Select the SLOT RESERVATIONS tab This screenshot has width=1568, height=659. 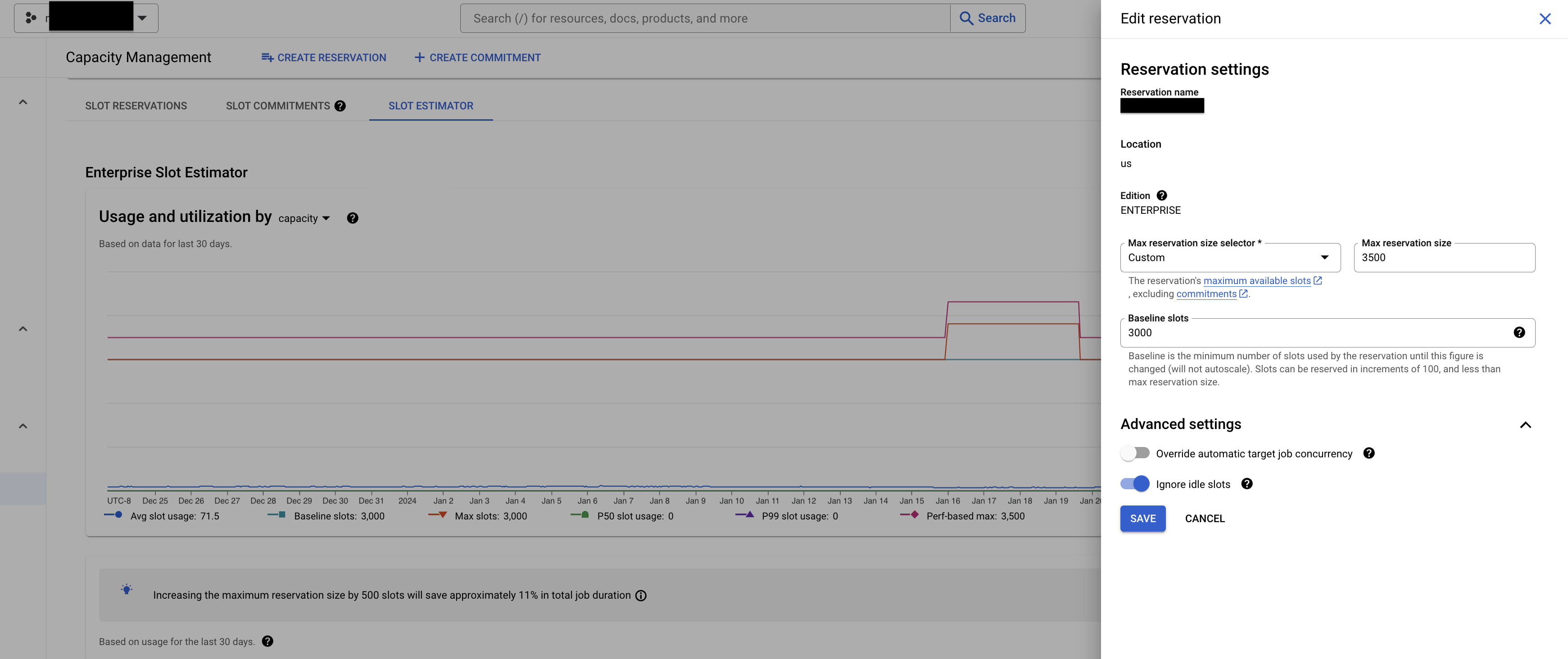click(x=135, y=105)
